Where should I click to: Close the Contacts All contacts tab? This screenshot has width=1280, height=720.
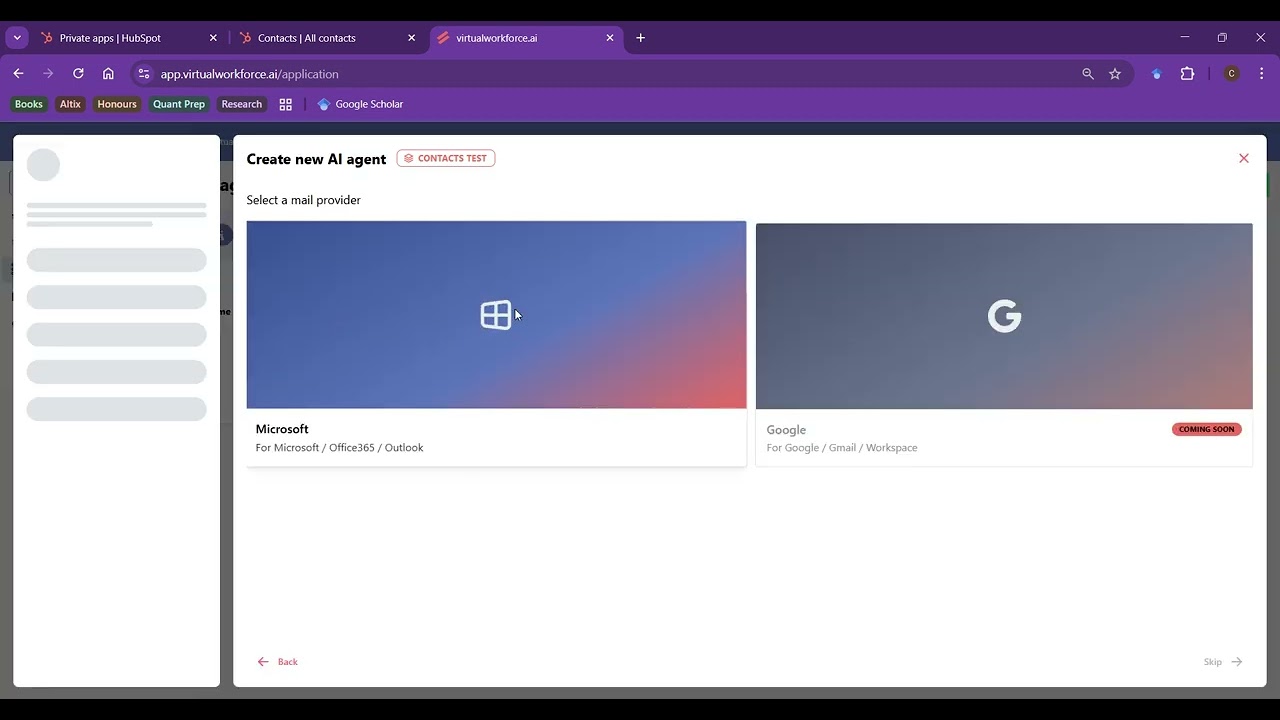click(411, 38)
